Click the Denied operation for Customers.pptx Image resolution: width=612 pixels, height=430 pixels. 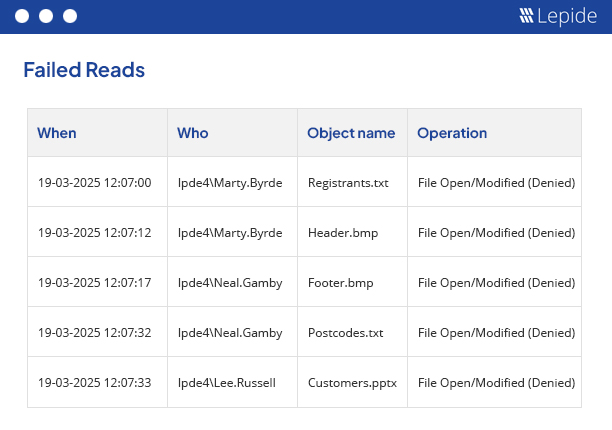click(496, 383)
